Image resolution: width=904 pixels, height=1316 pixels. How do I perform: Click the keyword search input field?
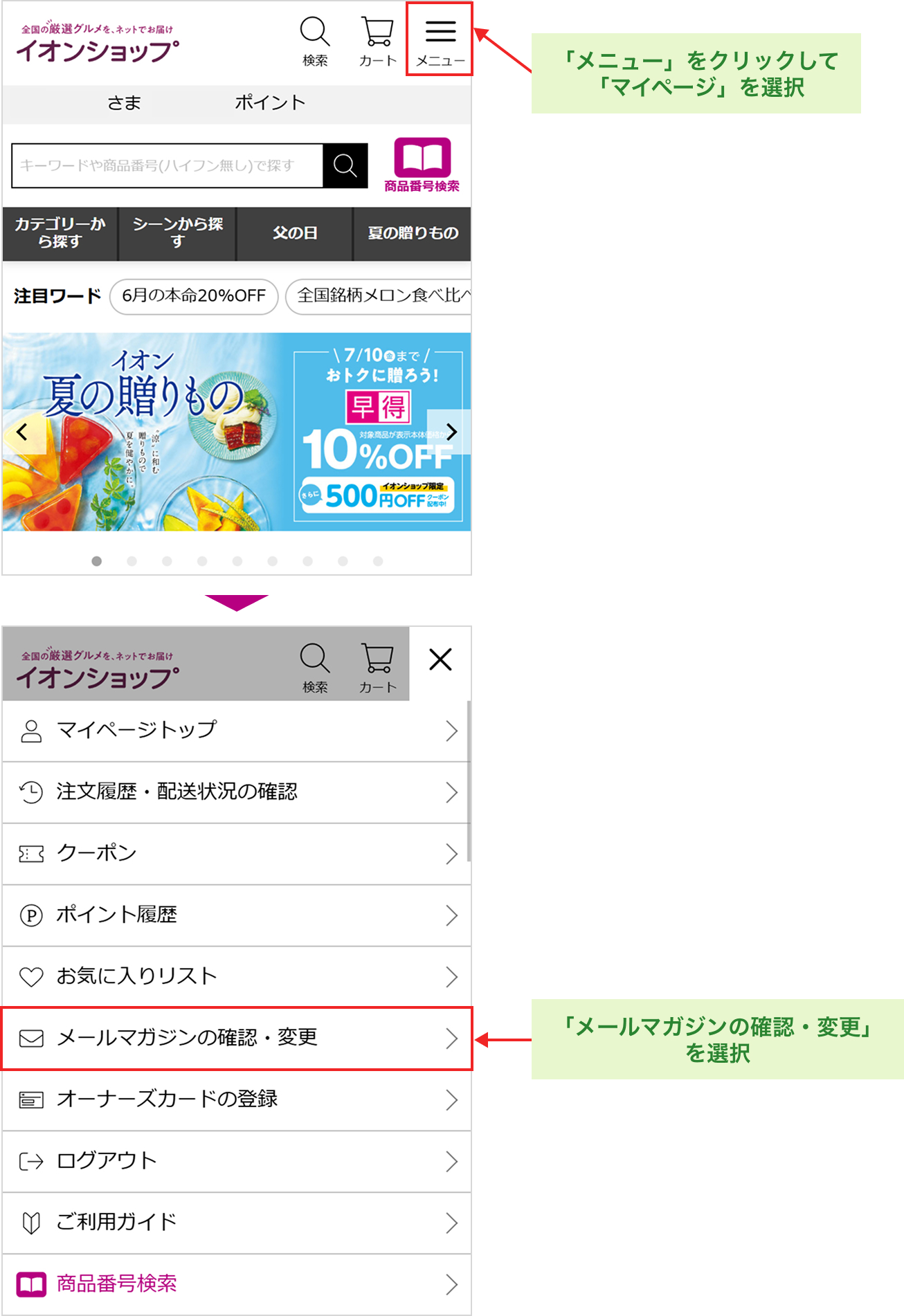pyautogui.click(x=168, y=165)
